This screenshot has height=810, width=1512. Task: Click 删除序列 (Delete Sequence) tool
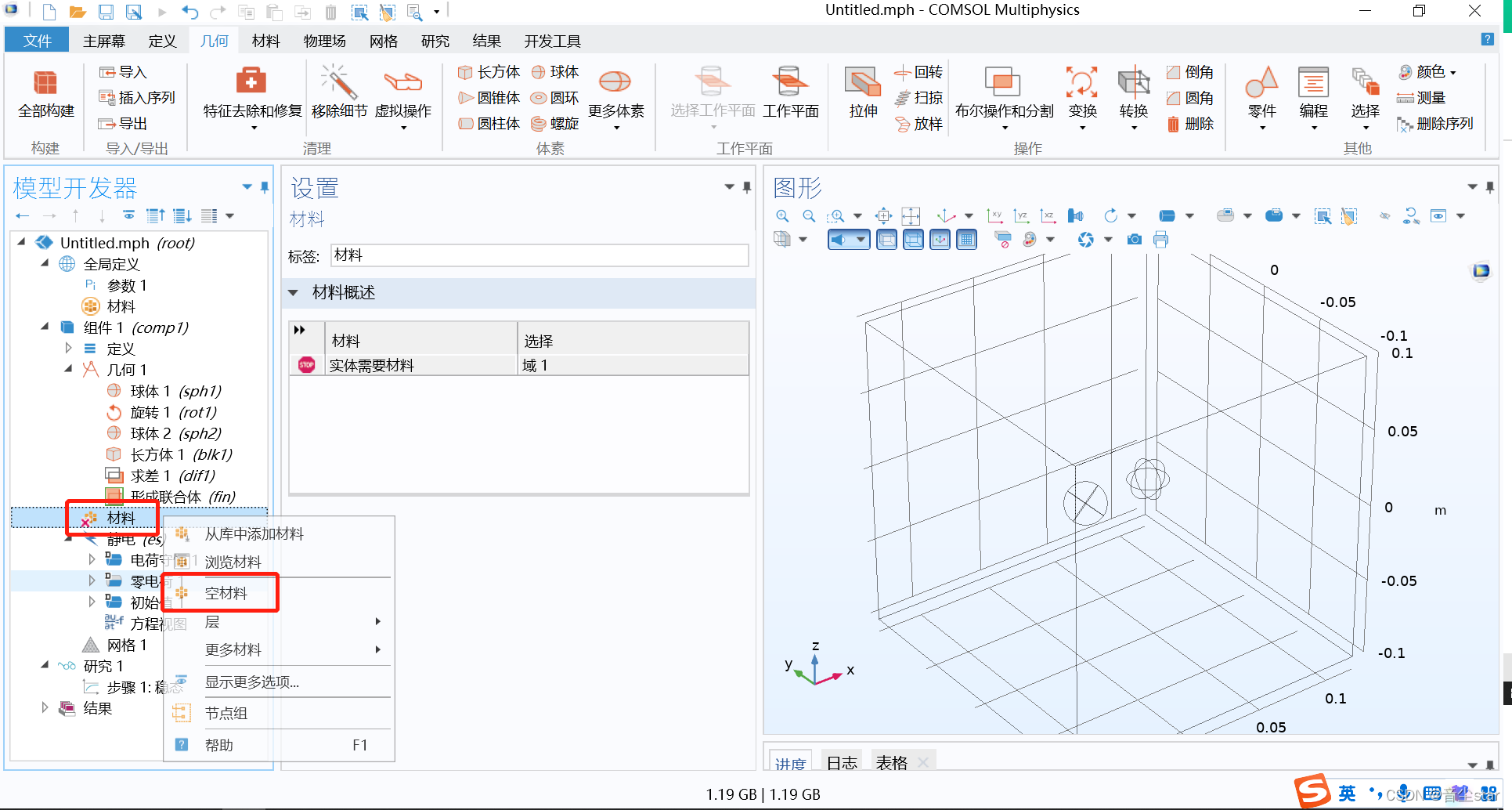(1435, 124)
